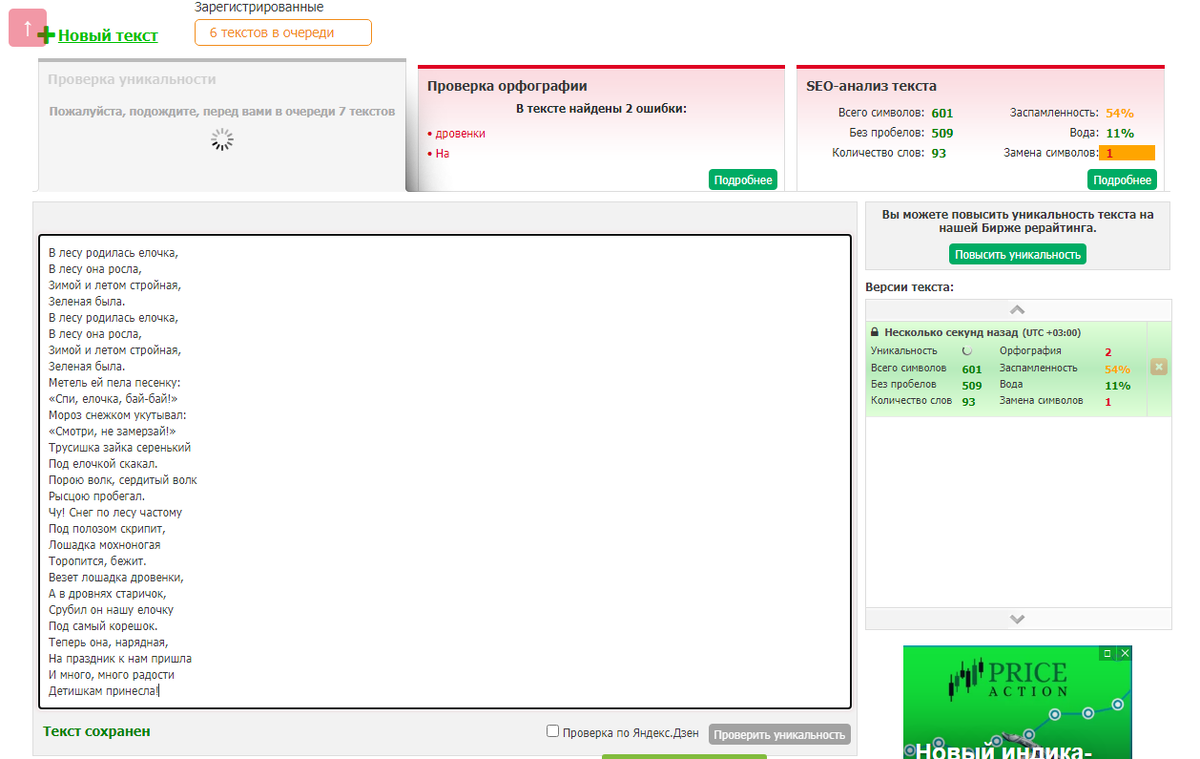The width and height of the screenshot is (1200, 759).
Task: Click the 6 текстов в очереди button
Action: (283, 32)
